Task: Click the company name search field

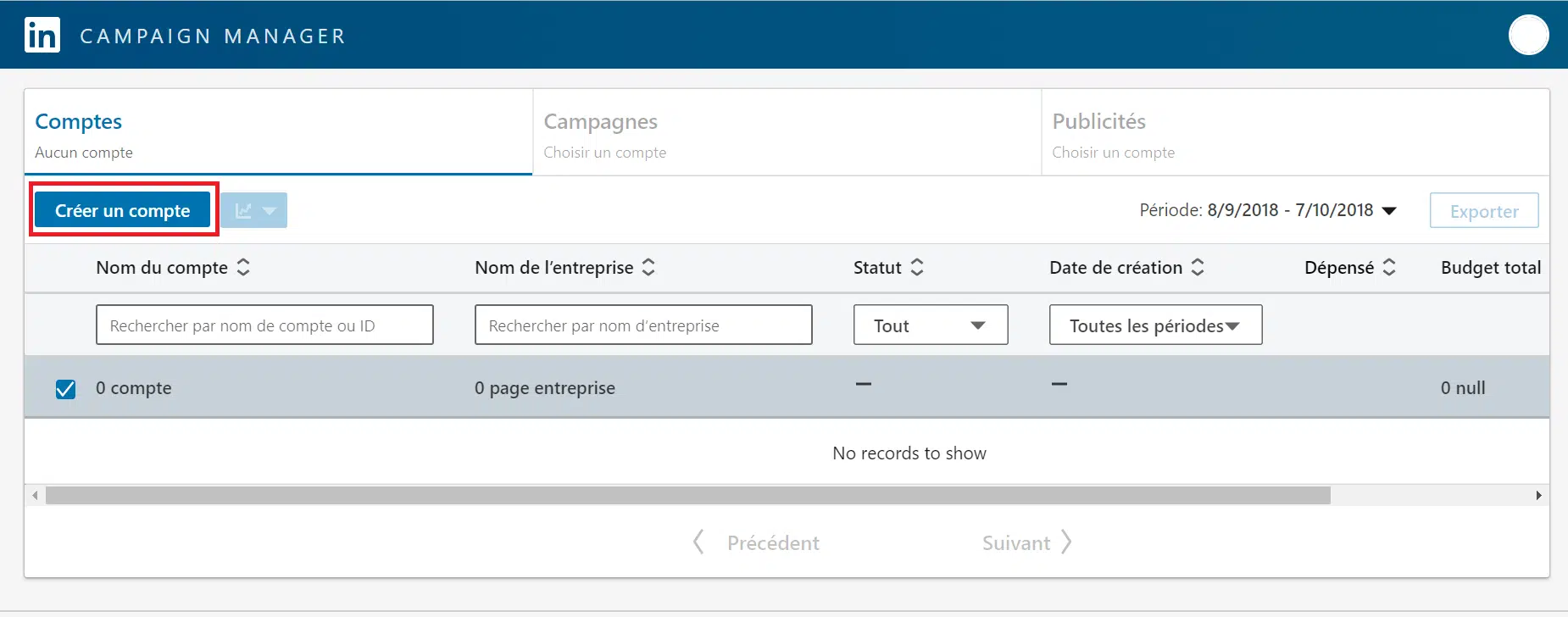Action: [x=642, y=325]
